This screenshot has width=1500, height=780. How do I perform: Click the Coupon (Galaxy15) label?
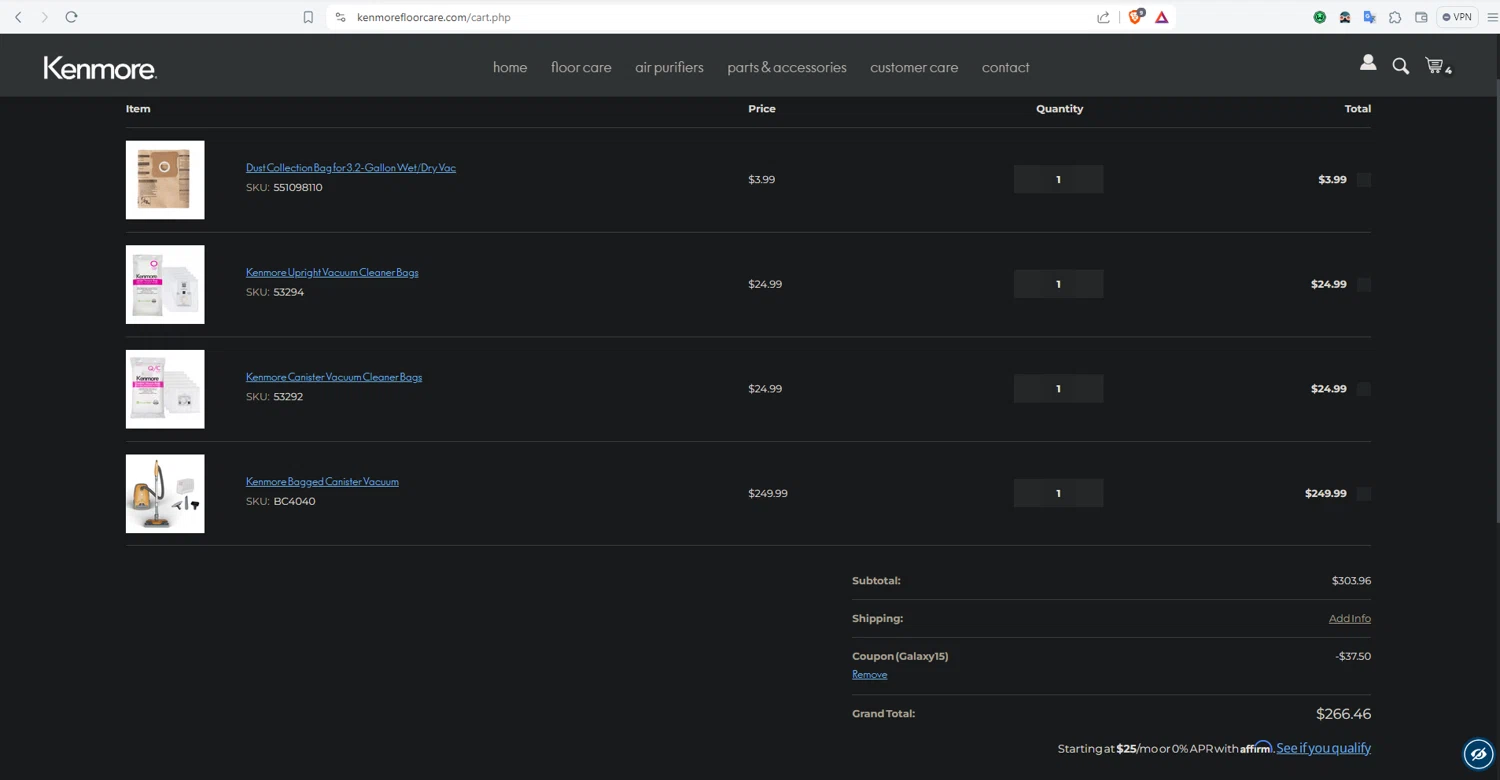click(900, 657)
